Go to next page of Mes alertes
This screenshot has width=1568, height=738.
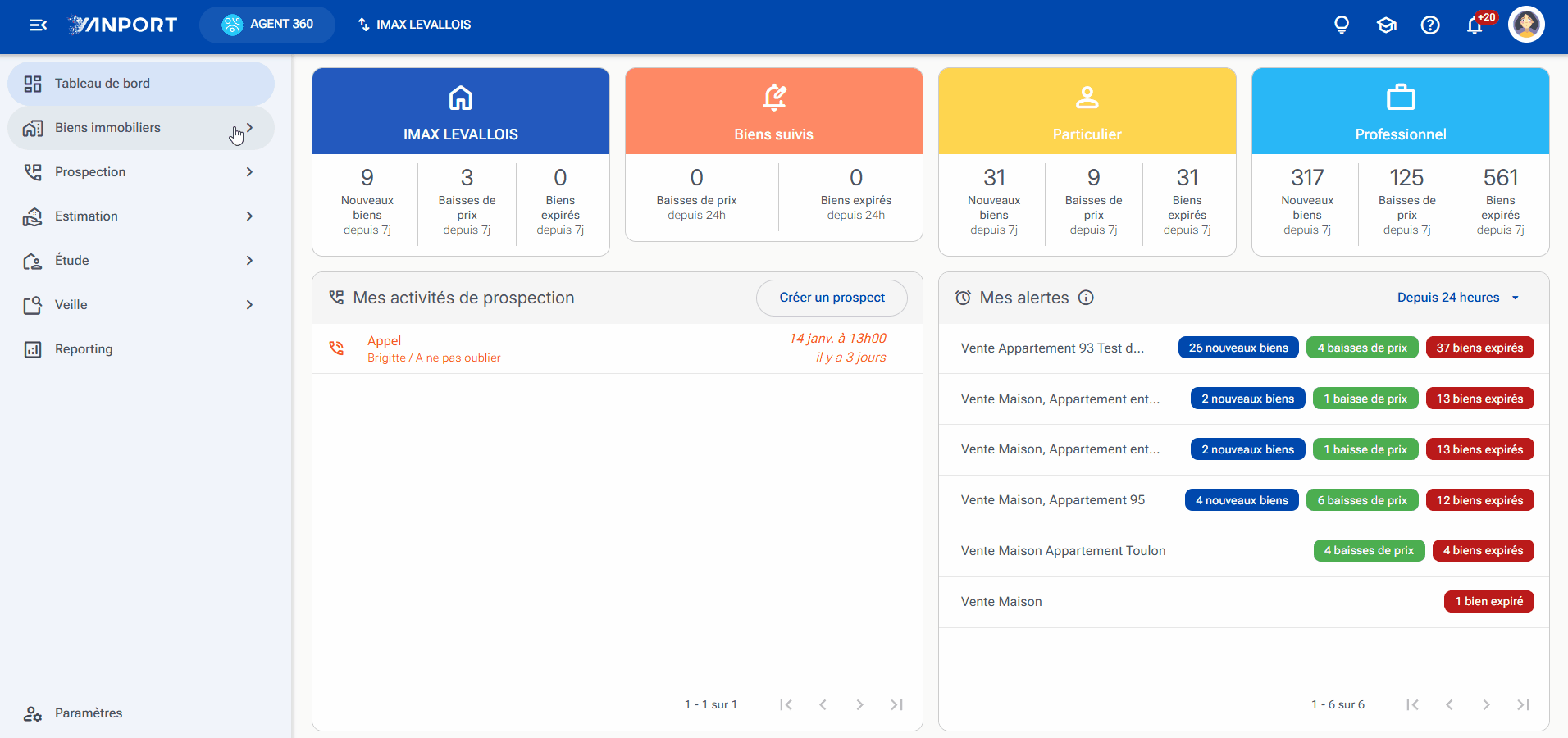point(1486,704)
